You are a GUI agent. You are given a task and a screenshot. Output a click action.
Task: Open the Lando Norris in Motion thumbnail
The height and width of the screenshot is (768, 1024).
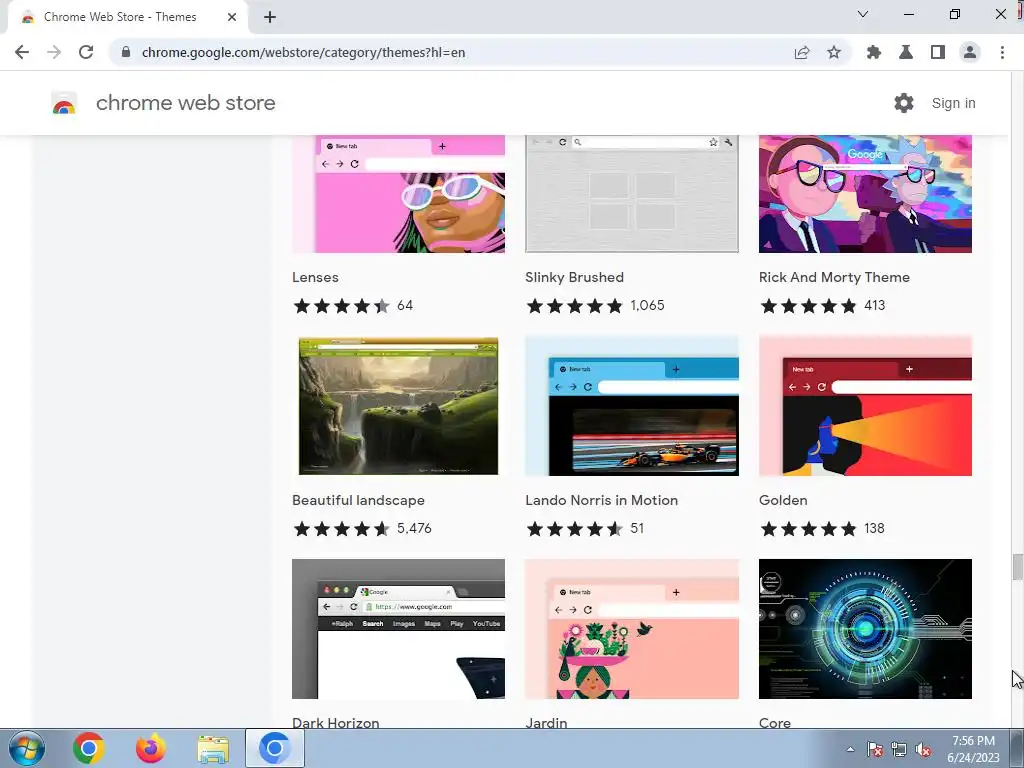coord(632,406)
